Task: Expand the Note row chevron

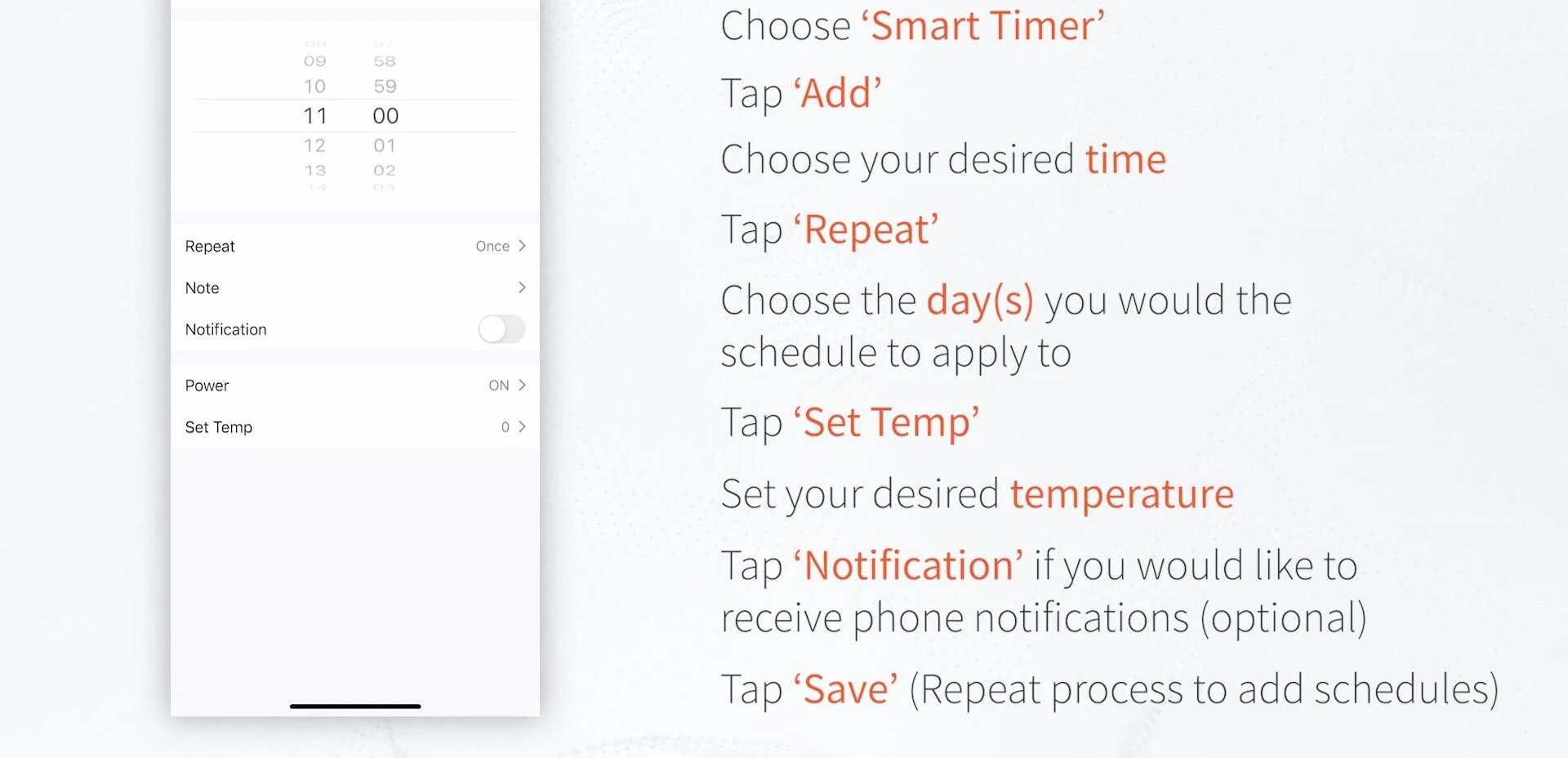Action: 522,288
